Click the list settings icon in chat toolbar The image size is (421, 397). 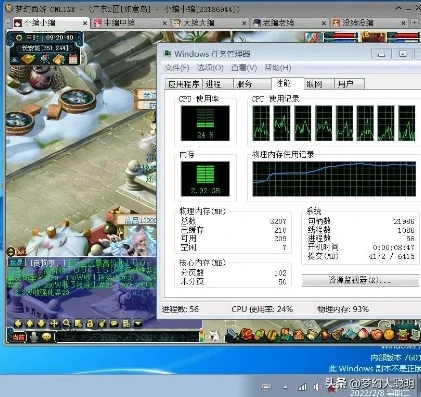126,323
